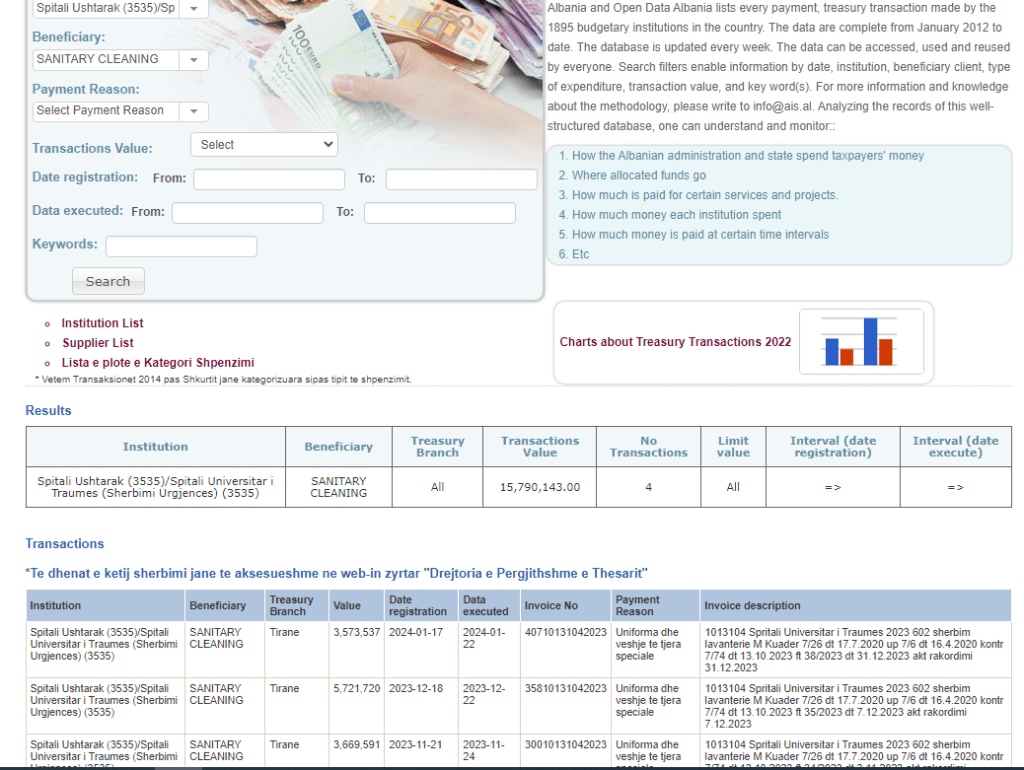The height and width of the screenshot is (770, 1024).
Task: Click the Transactions Value 15,790,143.00 cell
Action: (x=539, y=487)
